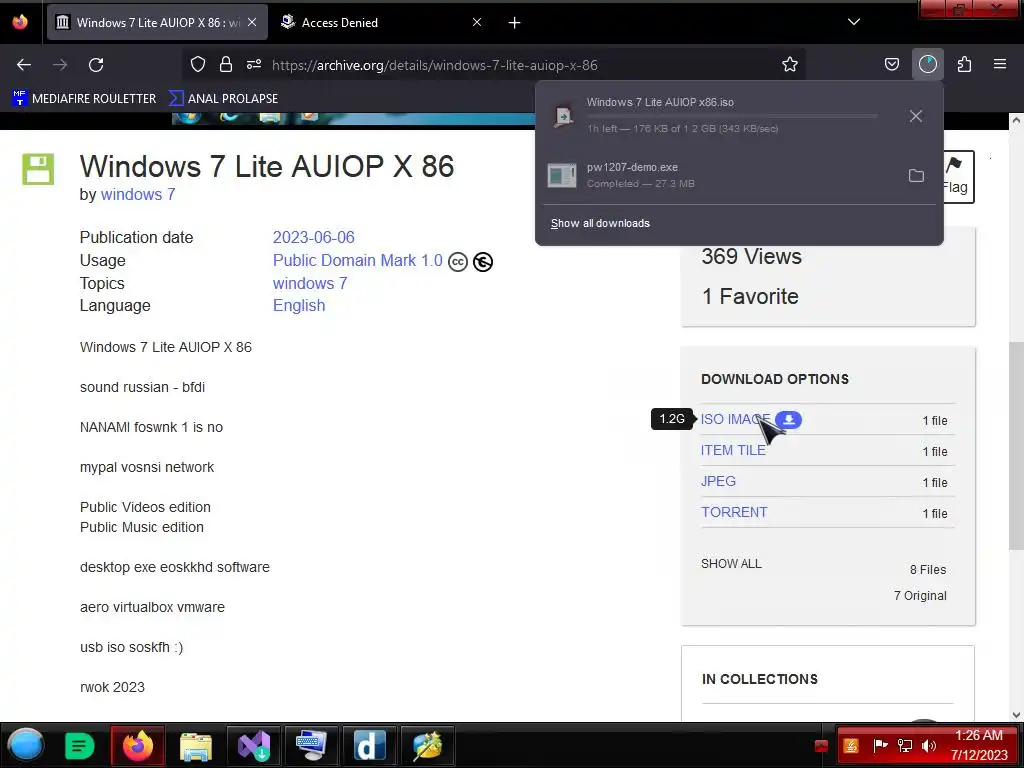Click the volume speaker tray icon
The image size is (1024, 768).
coord(929,745)
